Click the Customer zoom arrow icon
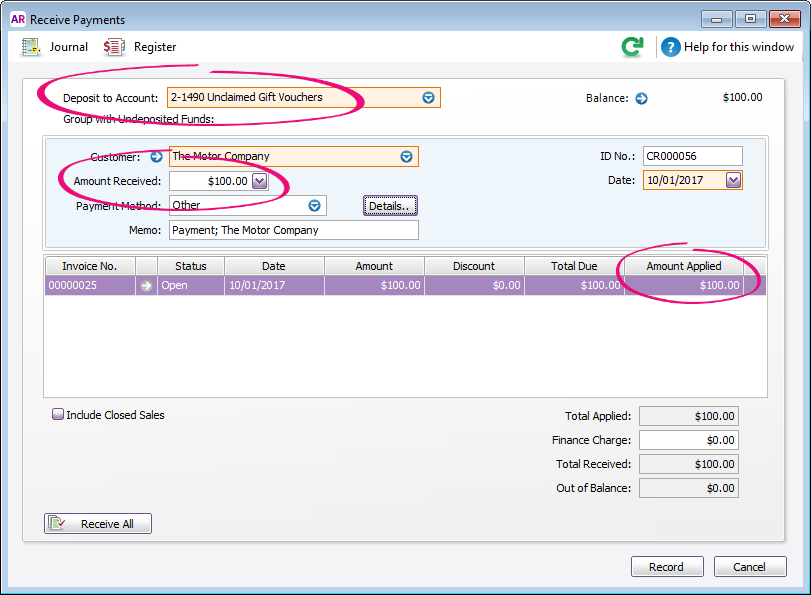811x595 pixels. [156, 156]
